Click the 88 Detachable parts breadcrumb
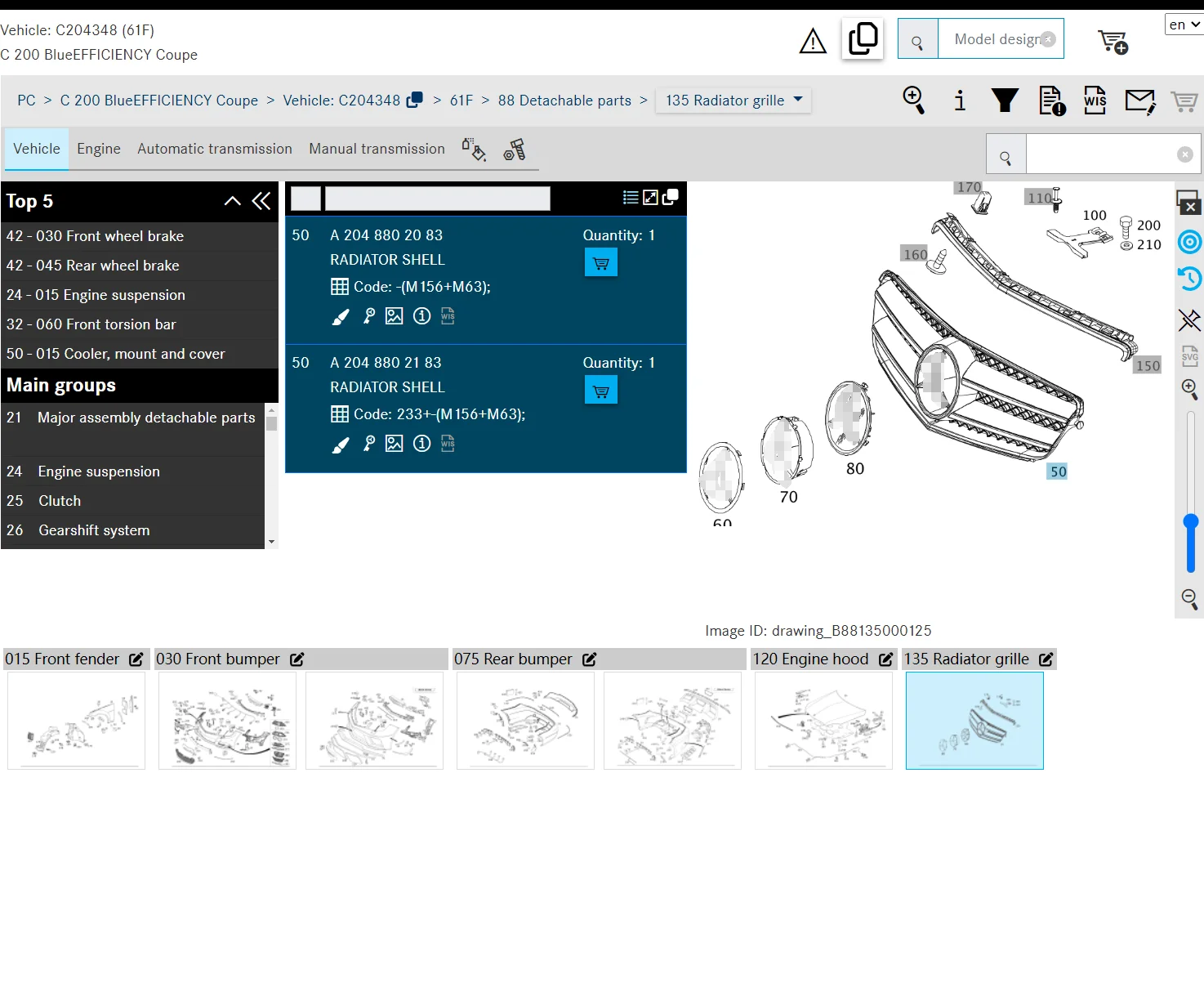This screenshot has height=983, width=1204. [x=564, y=101]
